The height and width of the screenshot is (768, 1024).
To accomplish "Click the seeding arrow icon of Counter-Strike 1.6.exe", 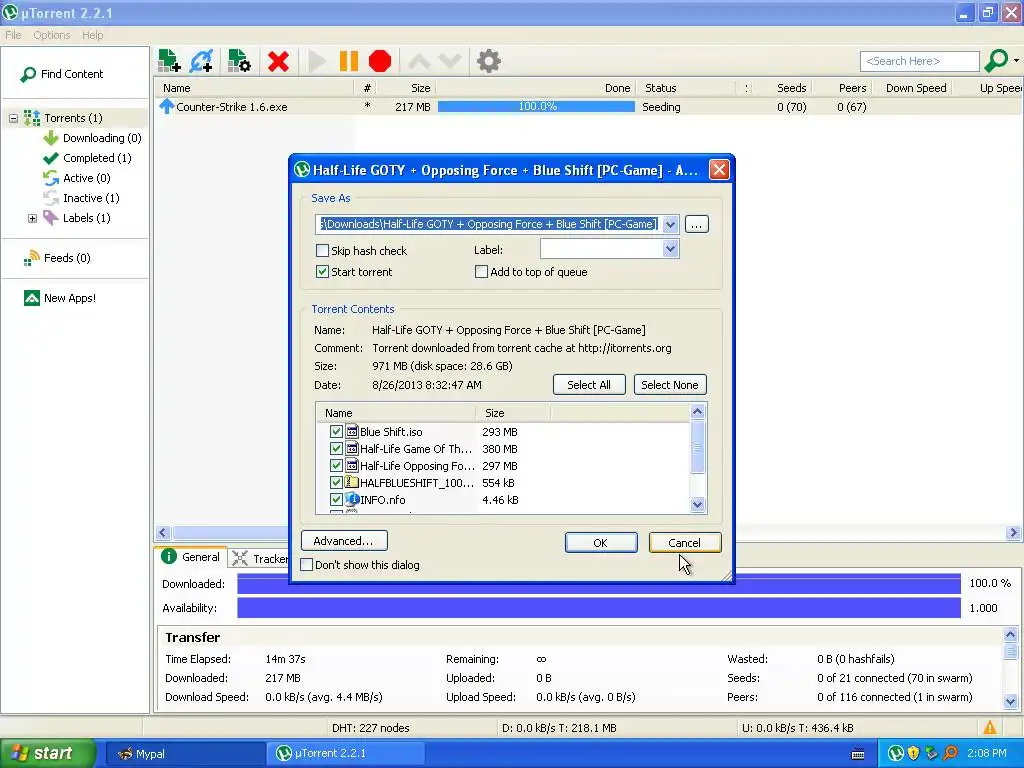I will pyautogui.click(x=167, y=106).
